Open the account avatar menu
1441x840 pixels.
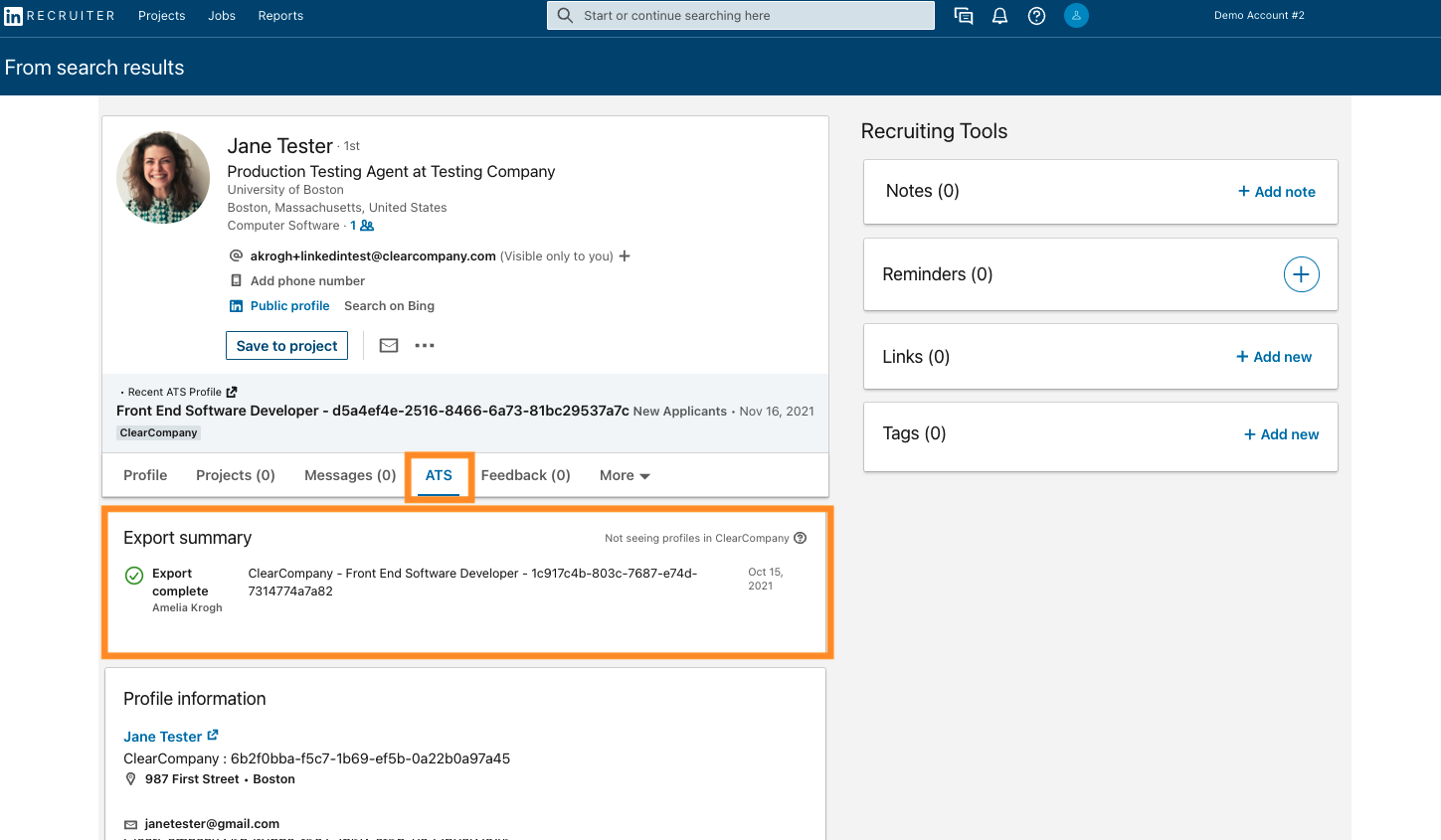pyautogui.click(x=1076, y=16)
